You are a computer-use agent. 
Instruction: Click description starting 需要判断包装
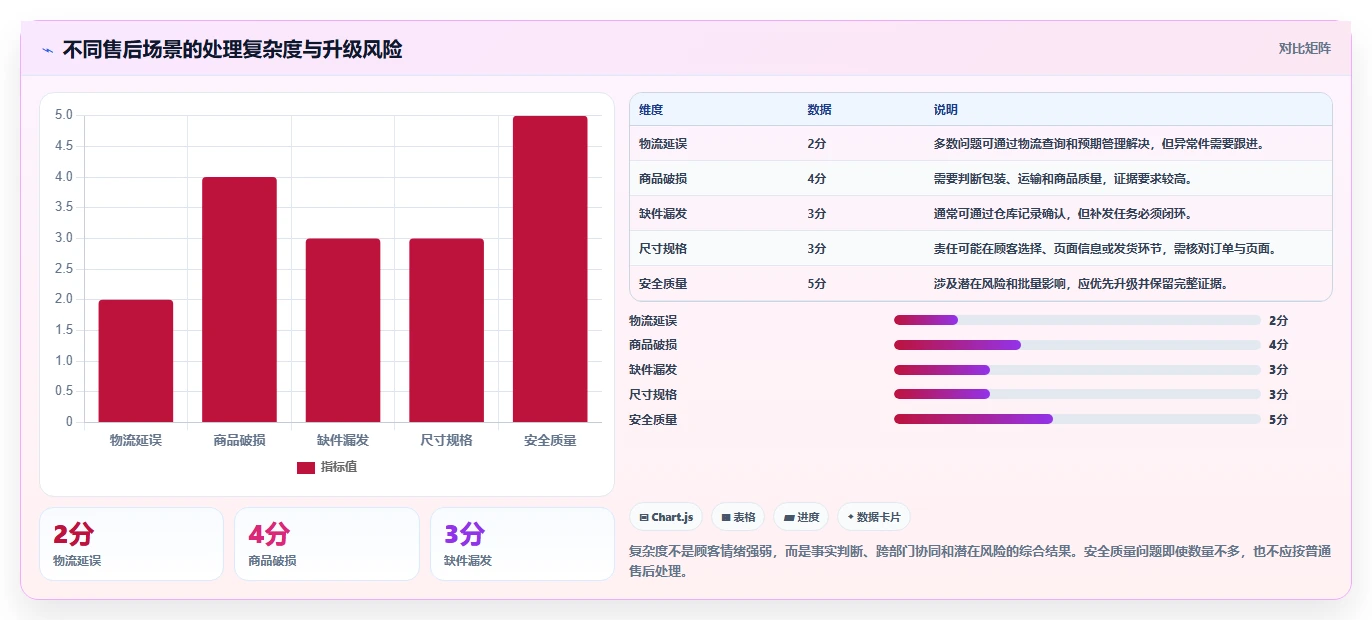tap(1063, 179)
